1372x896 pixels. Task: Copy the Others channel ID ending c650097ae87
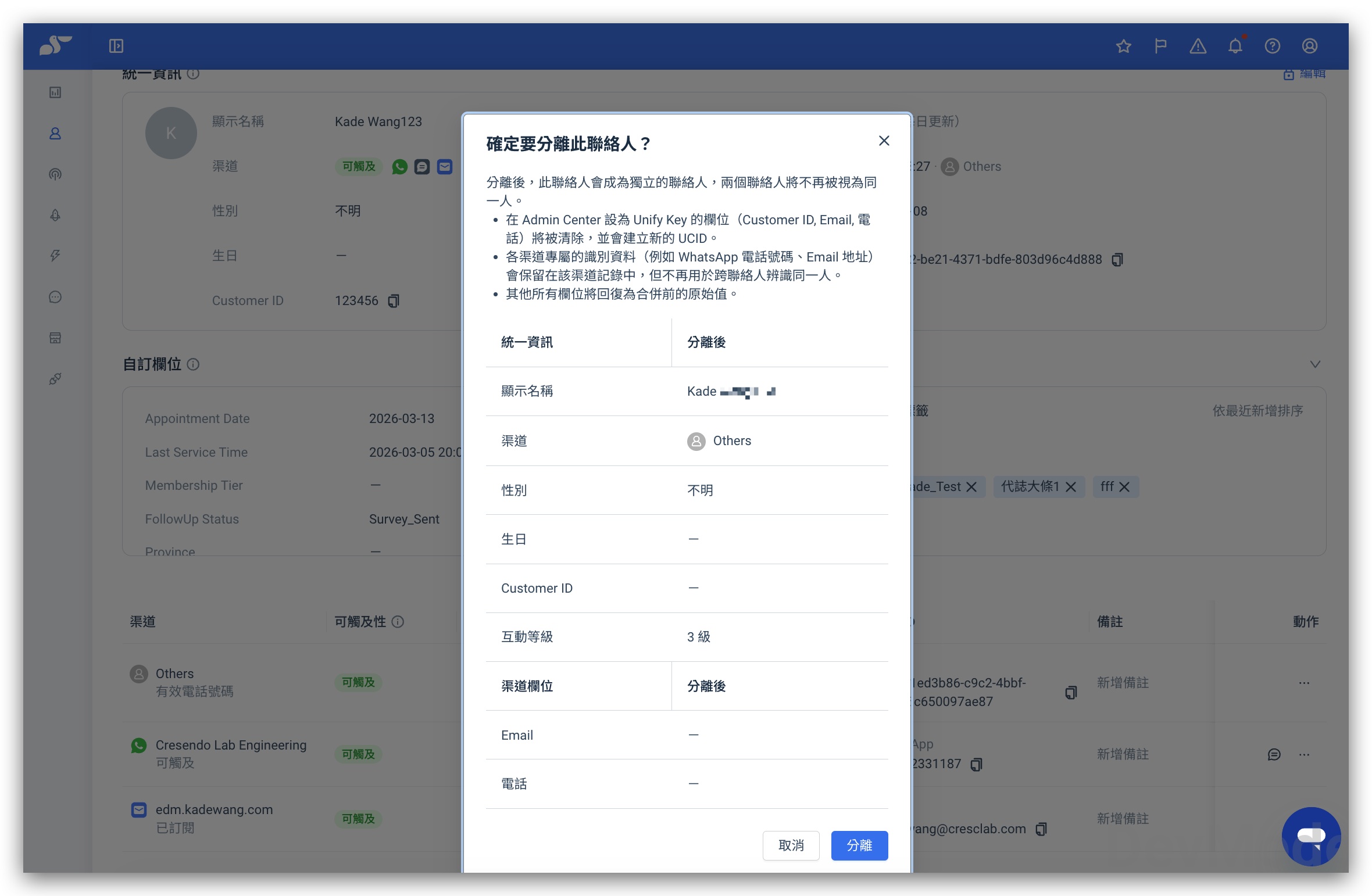(x=1071, y=692)
